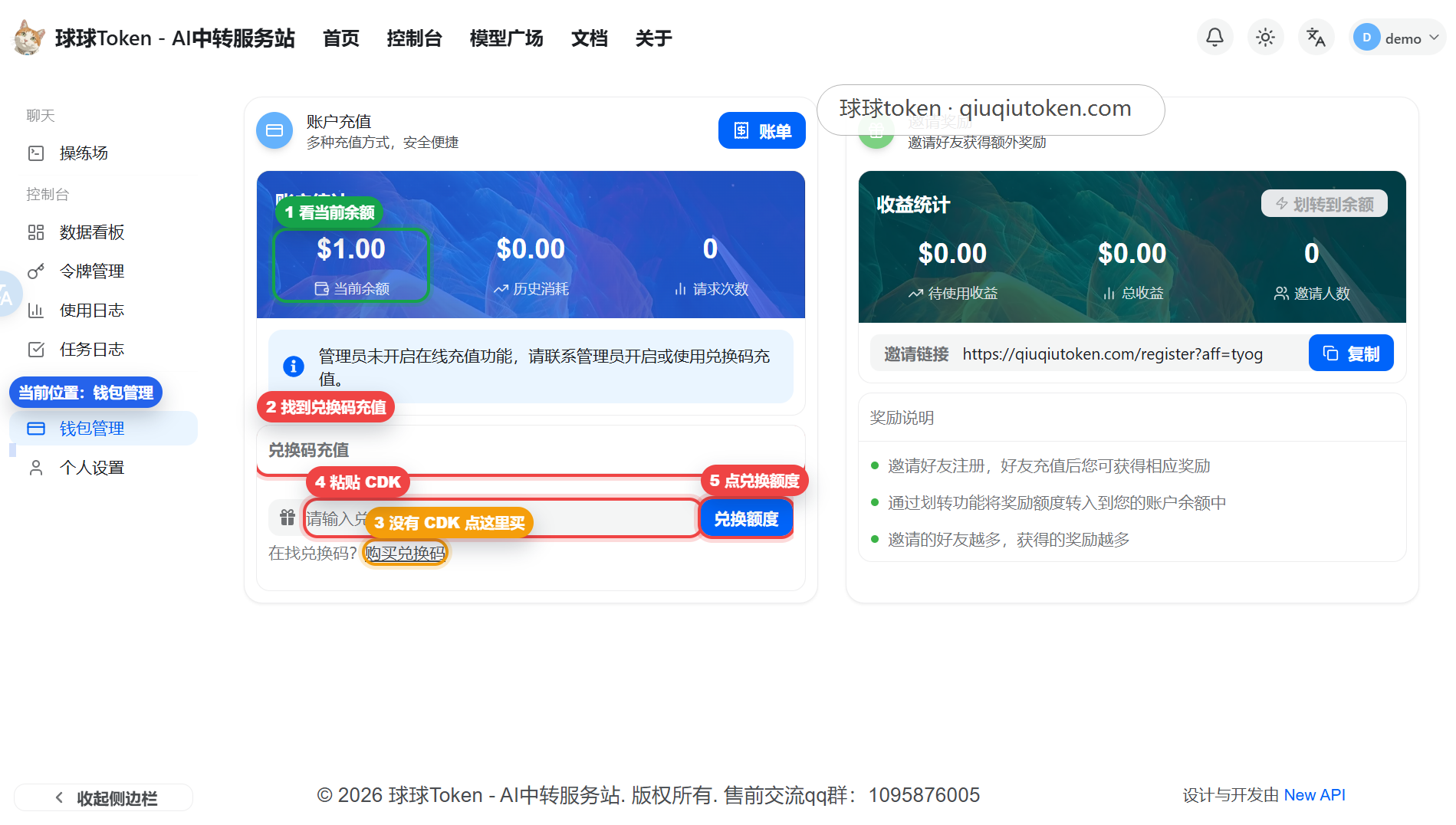Click the 兑换额度 button
Viewport: 1456px width, 825px height.
tap(746, 519)
